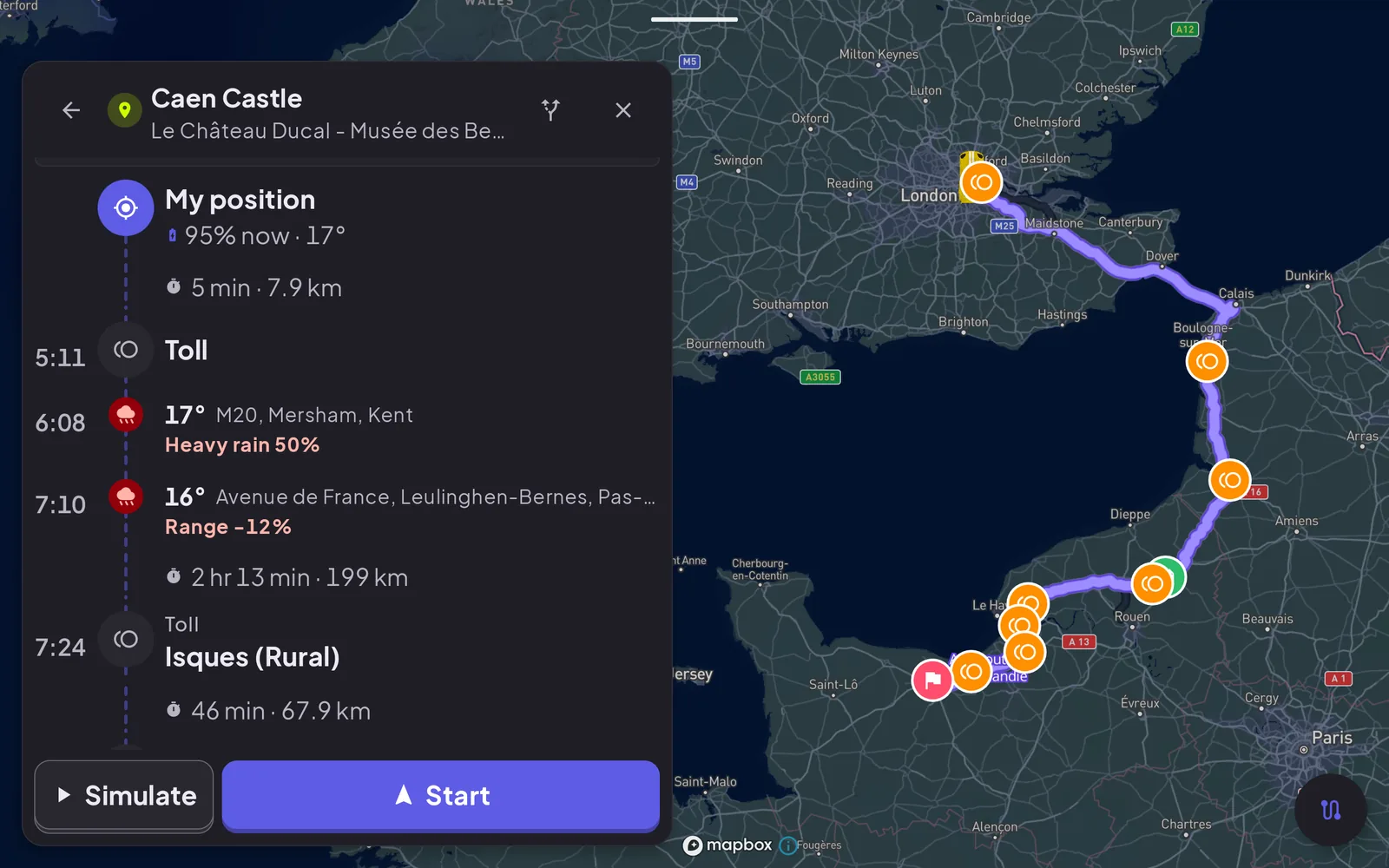Click the Mapbox logo link
The image size is (1389, 868).
point(727,845)
